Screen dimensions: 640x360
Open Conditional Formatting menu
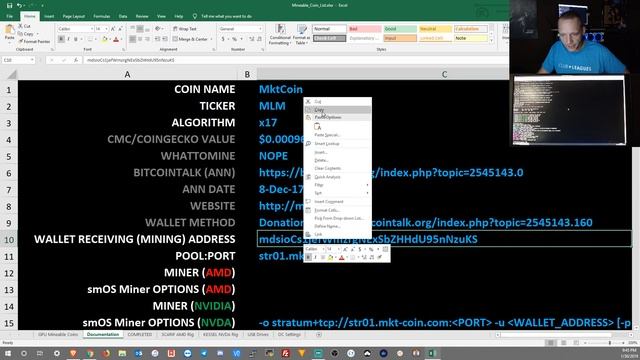(280, 35)
